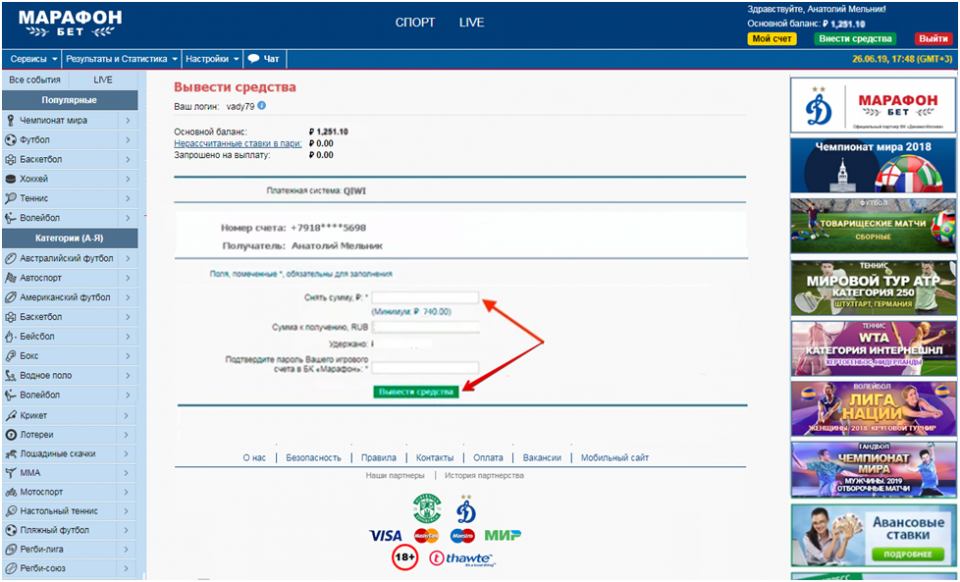The width and height of the screenshot is (960, 582).
Task: Open the Безопасность footer link
Action: [x=313, y=457]
